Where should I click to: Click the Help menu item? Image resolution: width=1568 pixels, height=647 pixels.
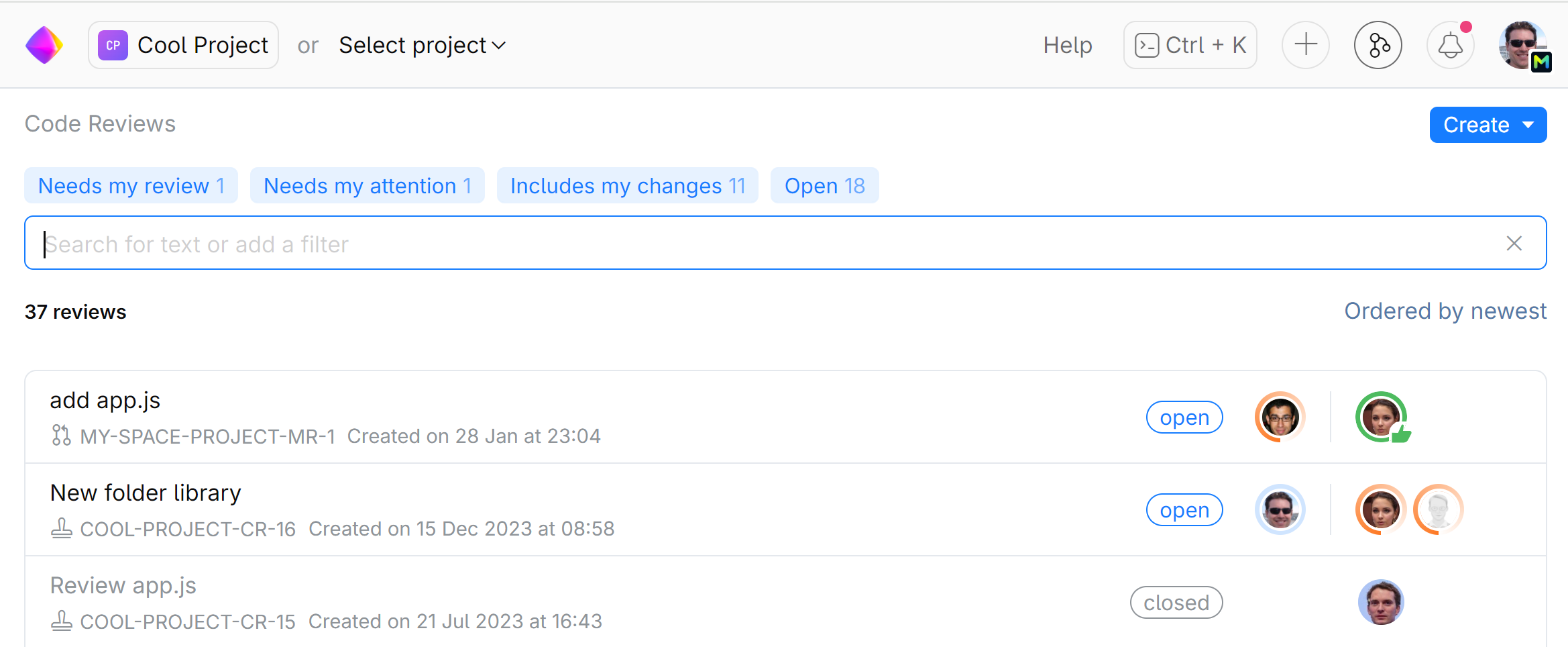point(1067,45)
